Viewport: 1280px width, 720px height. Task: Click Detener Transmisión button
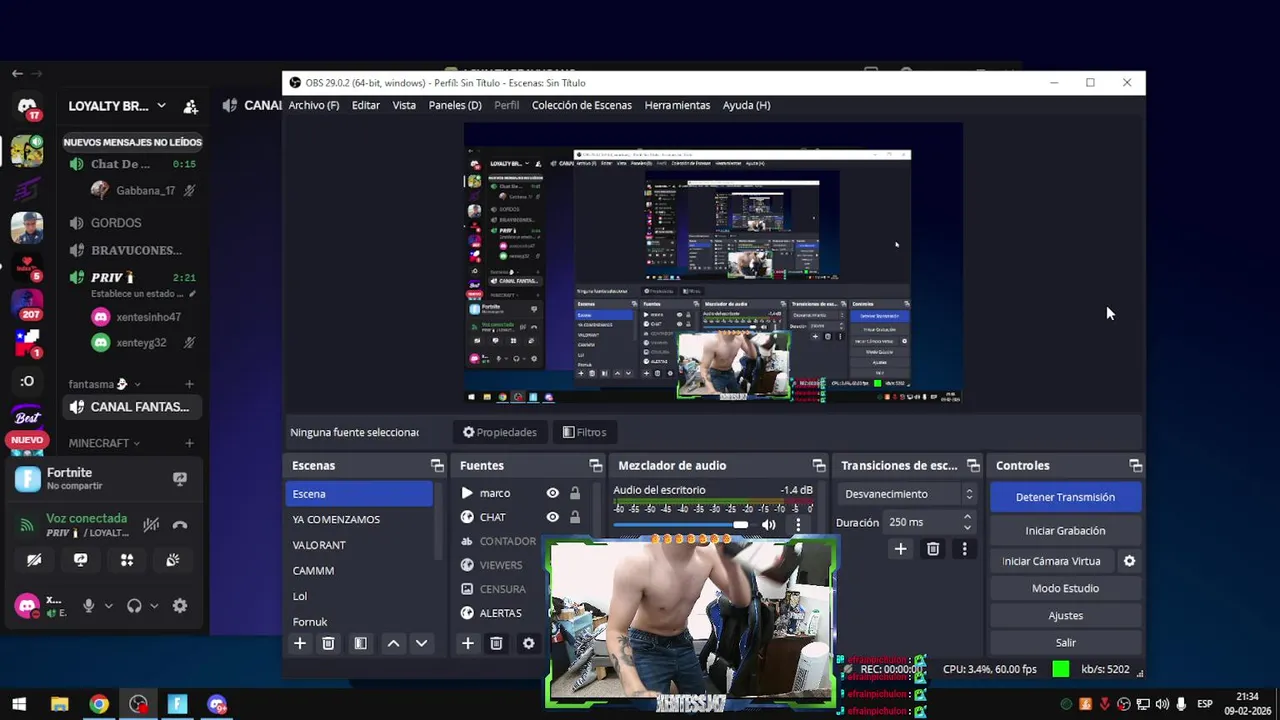[x=1065, y=497]
